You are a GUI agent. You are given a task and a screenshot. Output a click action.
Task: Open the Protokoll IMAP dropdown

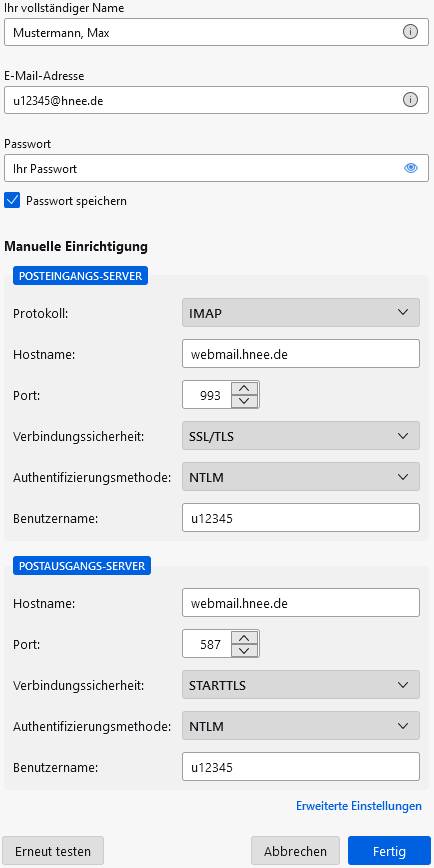pyautogui.click(x=301, y=313)
